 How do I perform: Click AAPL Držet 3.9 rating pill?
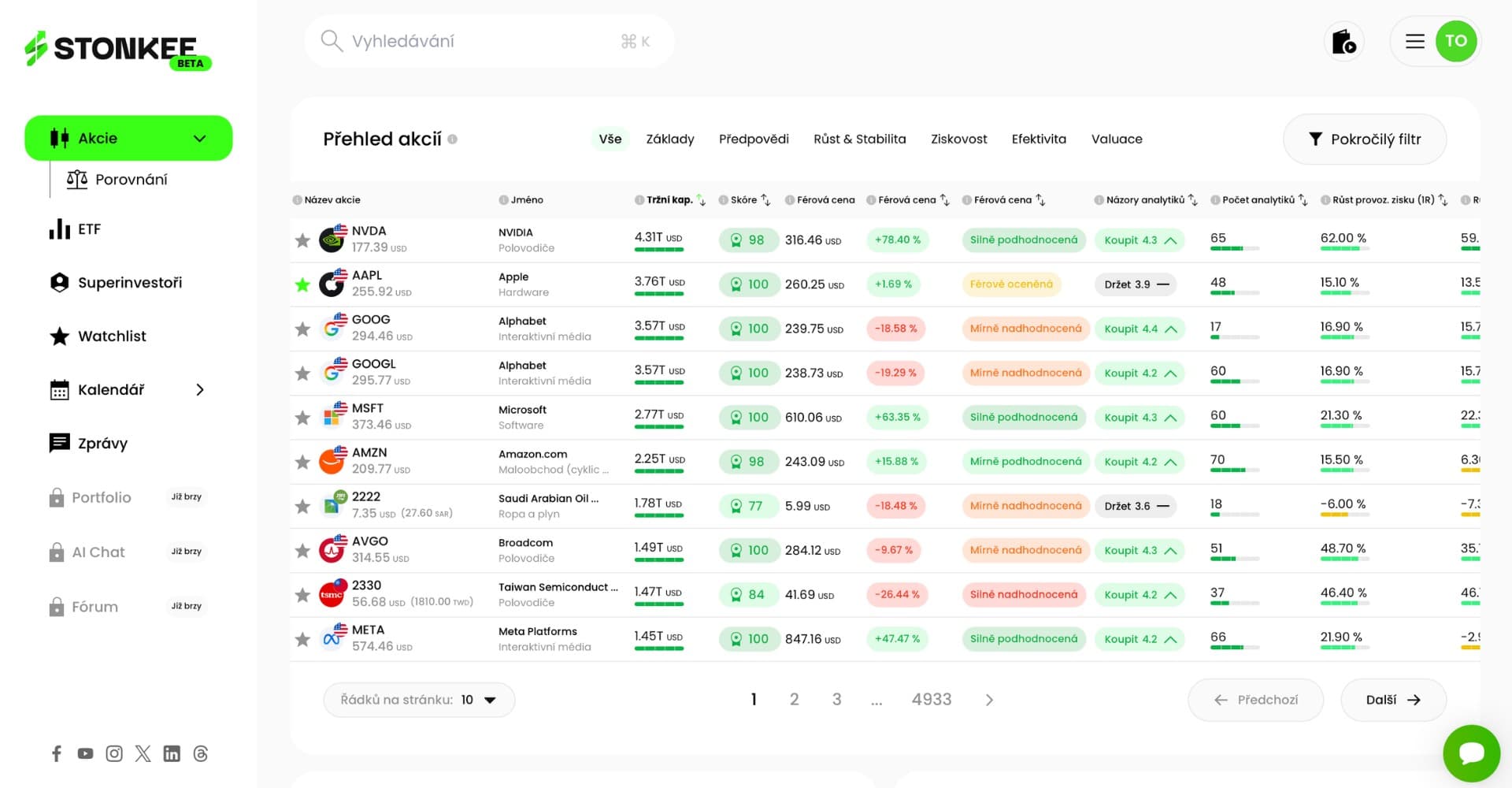point(1136,284)
